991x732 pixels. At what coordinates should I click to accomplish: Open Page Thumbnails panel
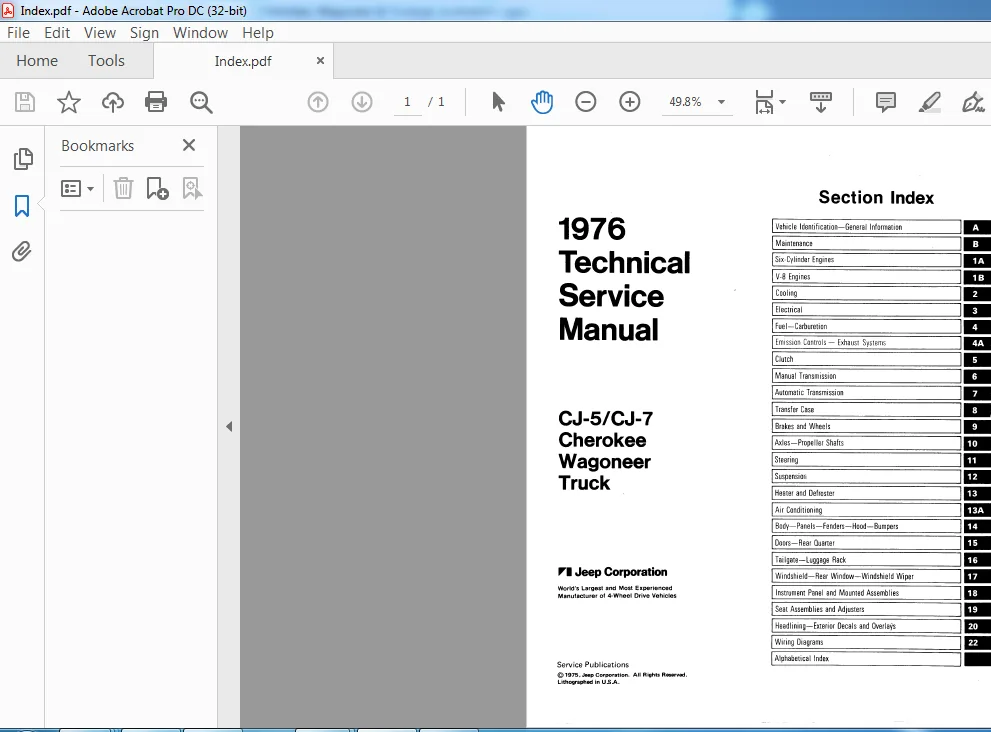click(23, 159)
